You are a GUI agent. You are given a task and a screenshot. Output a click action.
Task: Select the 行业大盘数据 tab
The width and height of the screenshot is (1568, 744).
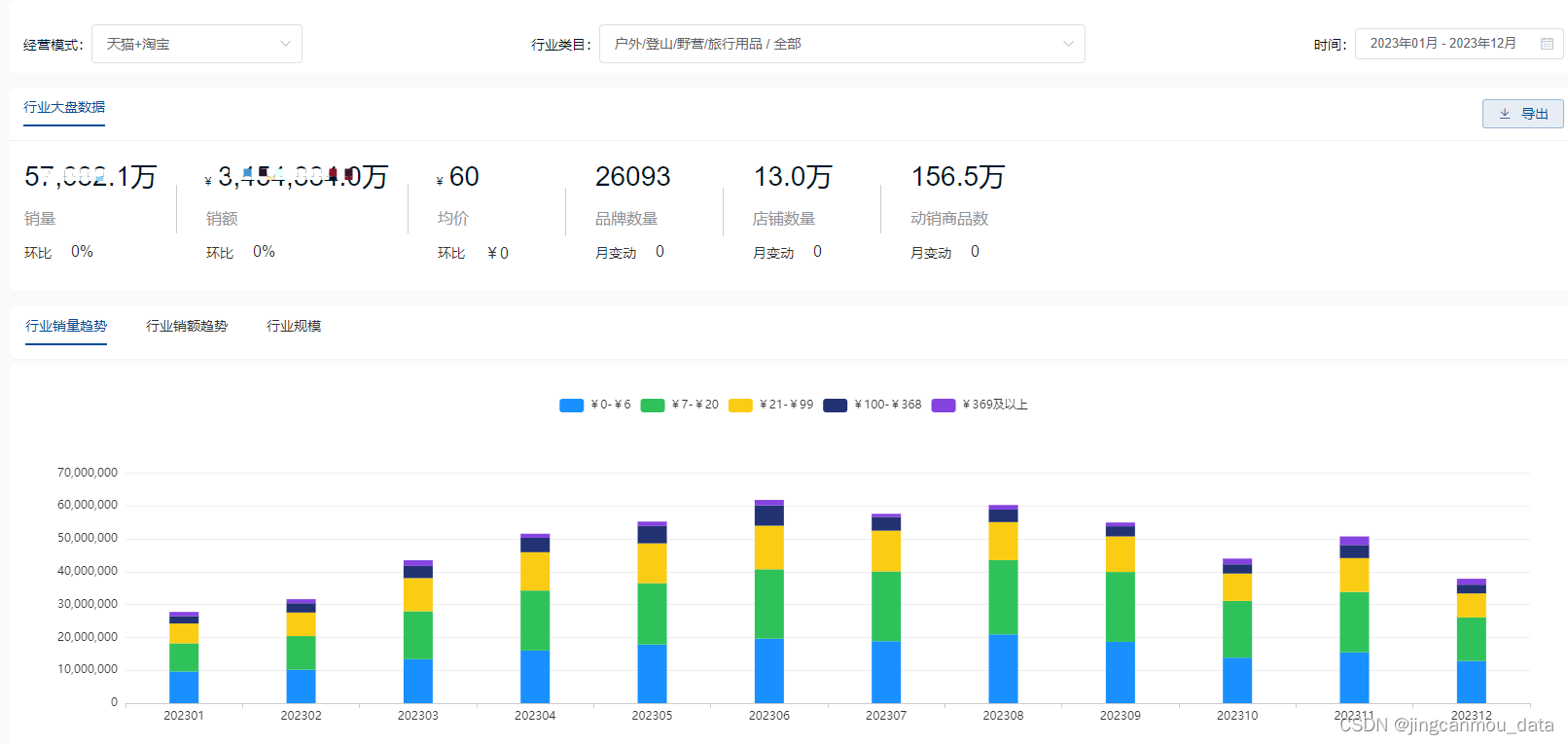point(64,107)
